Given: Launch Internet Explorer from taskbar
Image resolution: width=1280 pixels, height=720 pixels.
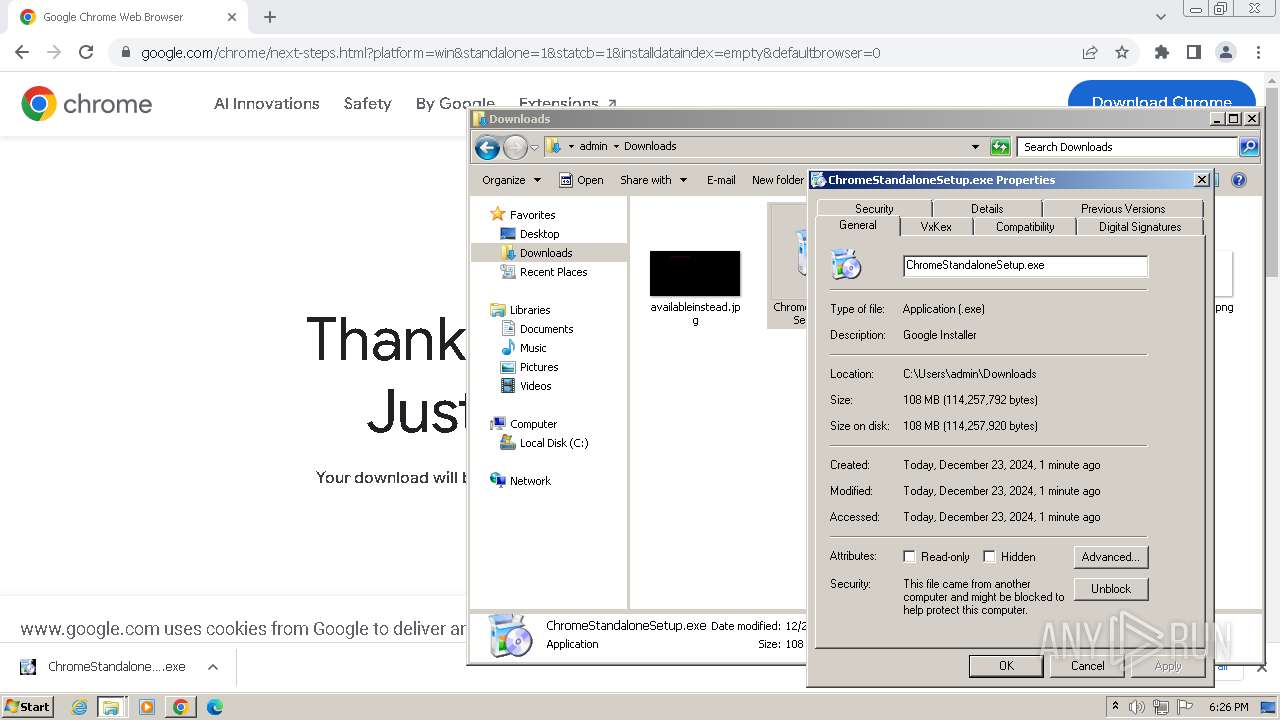Looking at the screenshot, I should point(80,707).
